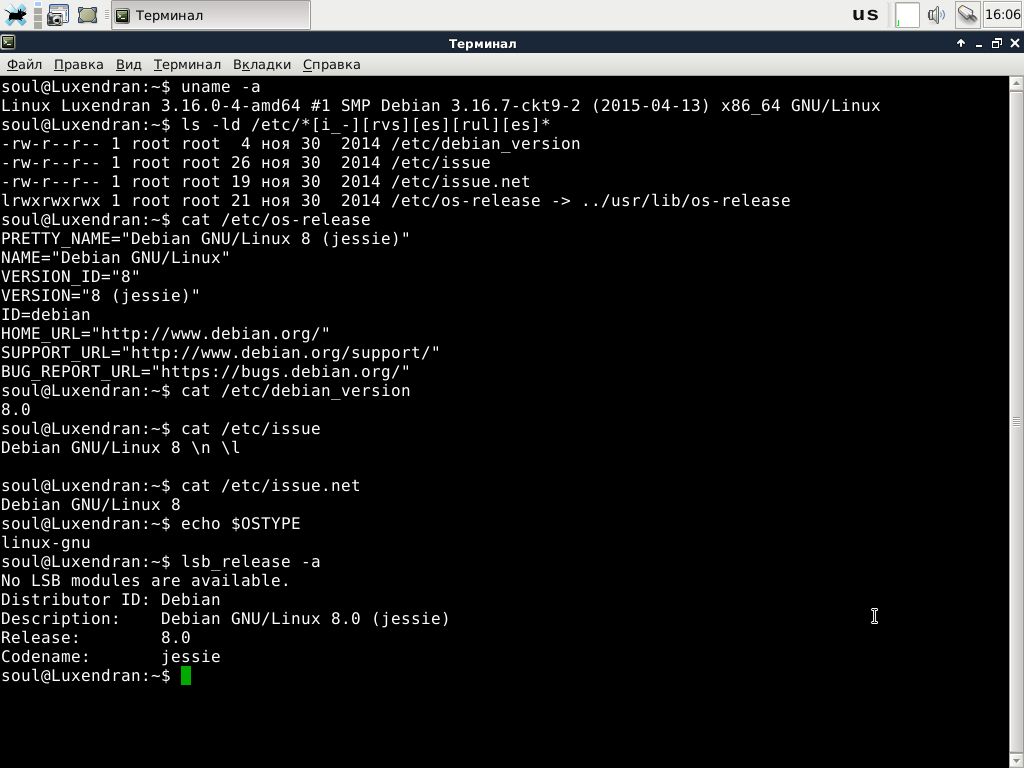Open the Файл menu
The height and width of the screenshot is (768, 1024).
click(24, 65)
